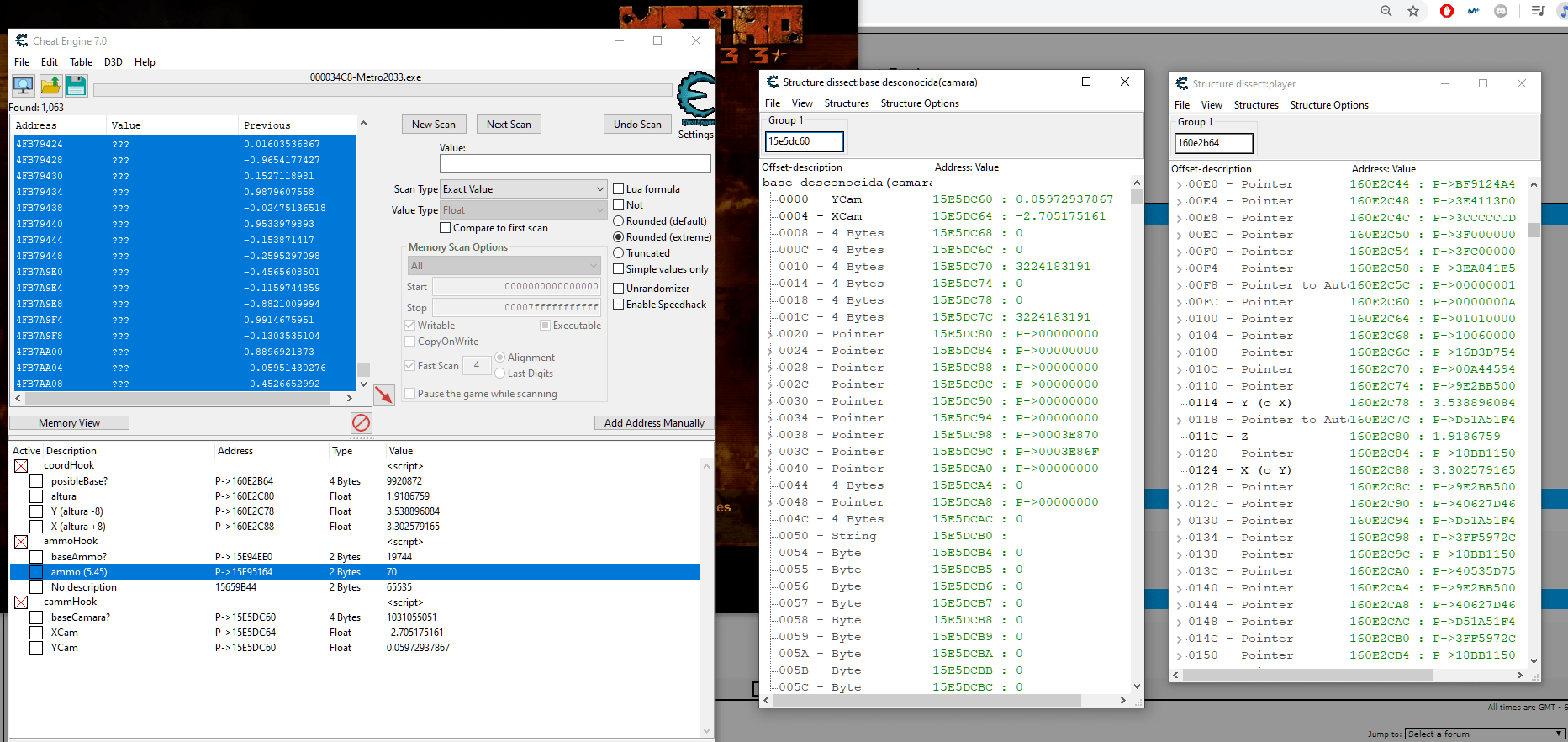Open View menu in camara dissect window
The width and height of the screenshot is (1568, 742).
pos(802,103)
